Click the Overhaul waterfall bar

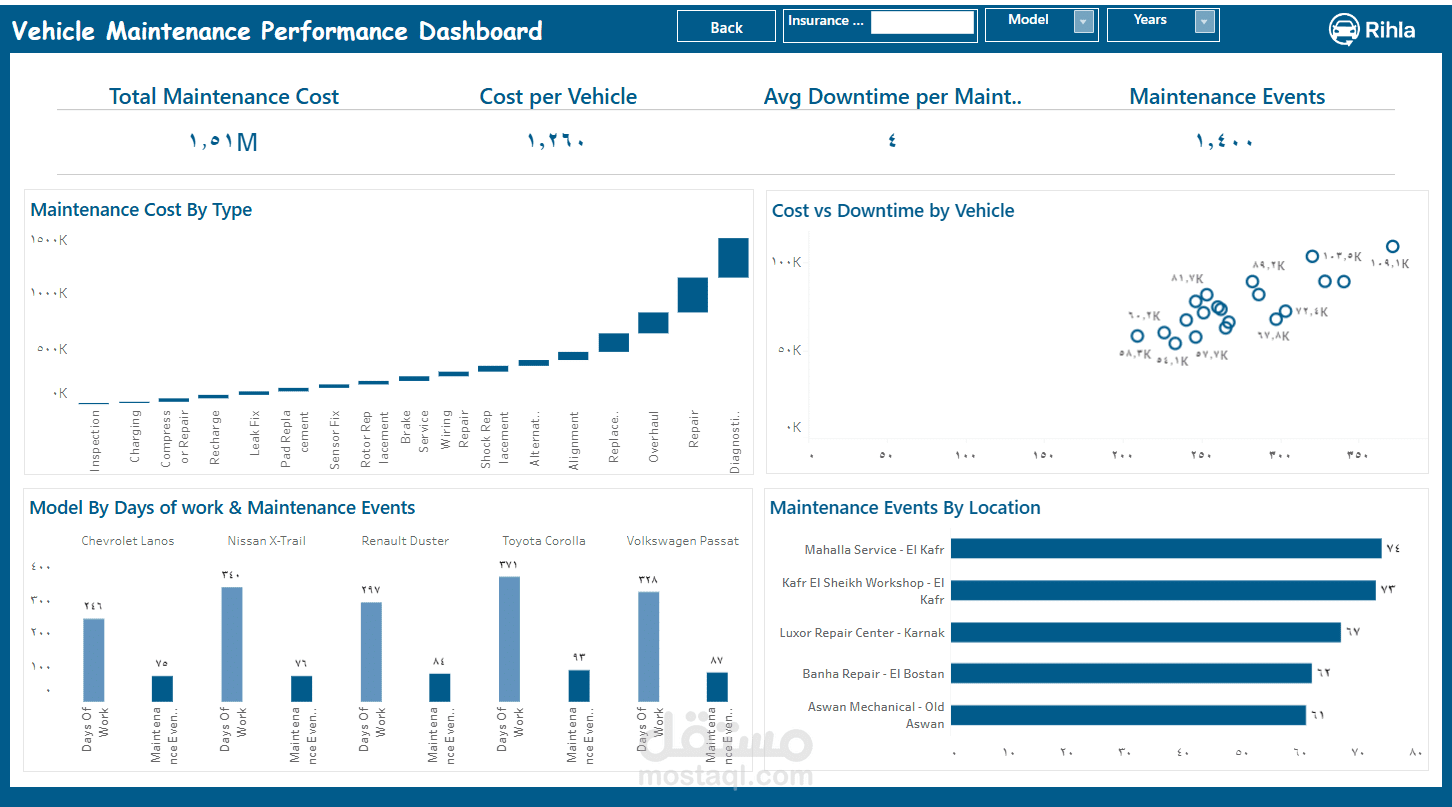pyautogui.click(x=653, y=323)
